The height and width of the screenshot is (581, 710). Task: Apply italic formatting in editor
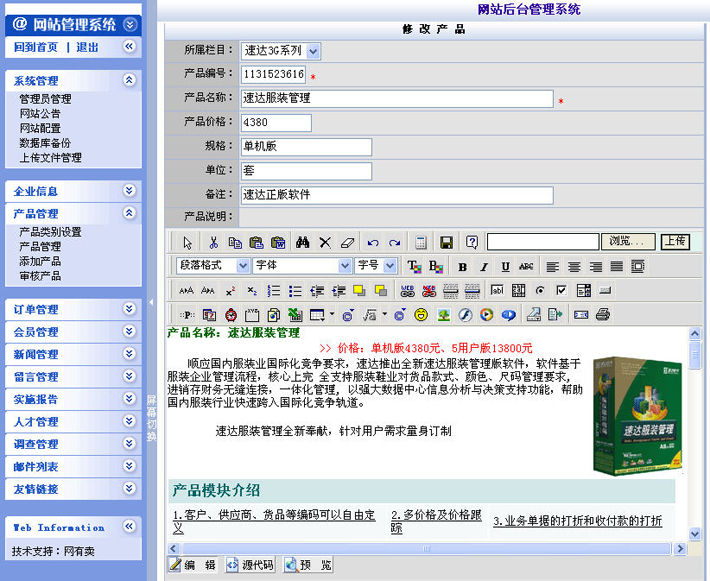[x=484, y=267]
